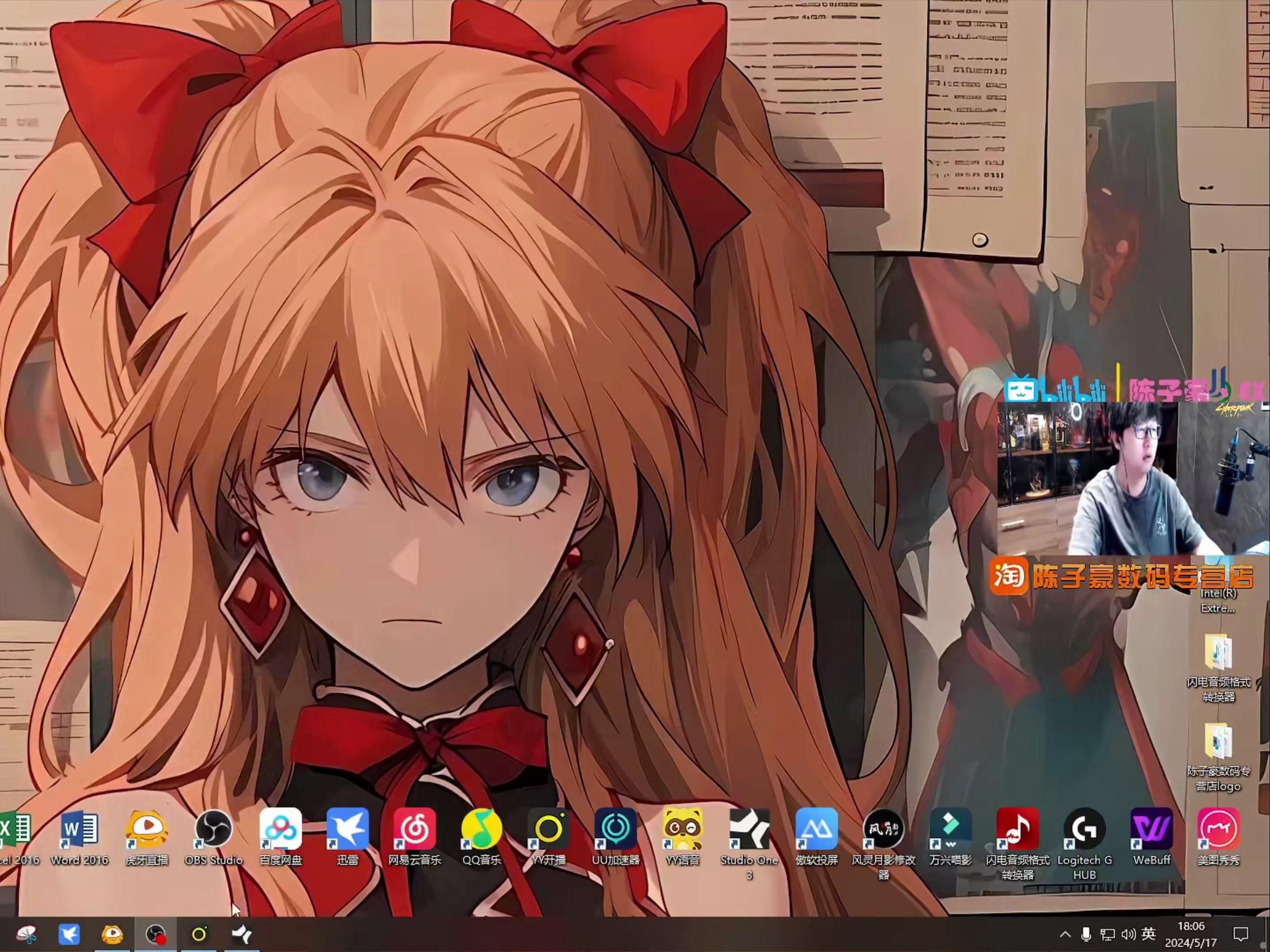1270x952 pixels.
Task: Open the notification center
Action: click(1241, 935)
